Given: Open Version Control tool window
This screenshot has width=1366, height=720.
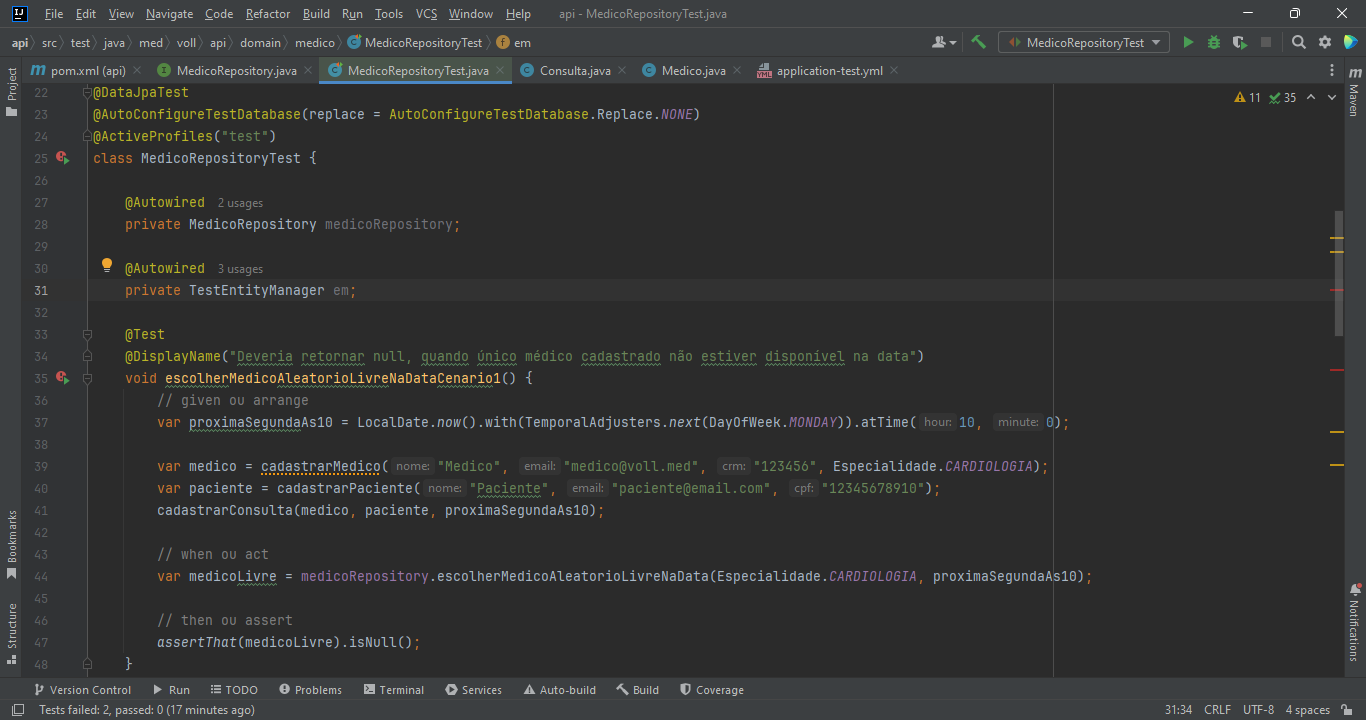Looking at the screenshot, I should (x=82, y=690).
